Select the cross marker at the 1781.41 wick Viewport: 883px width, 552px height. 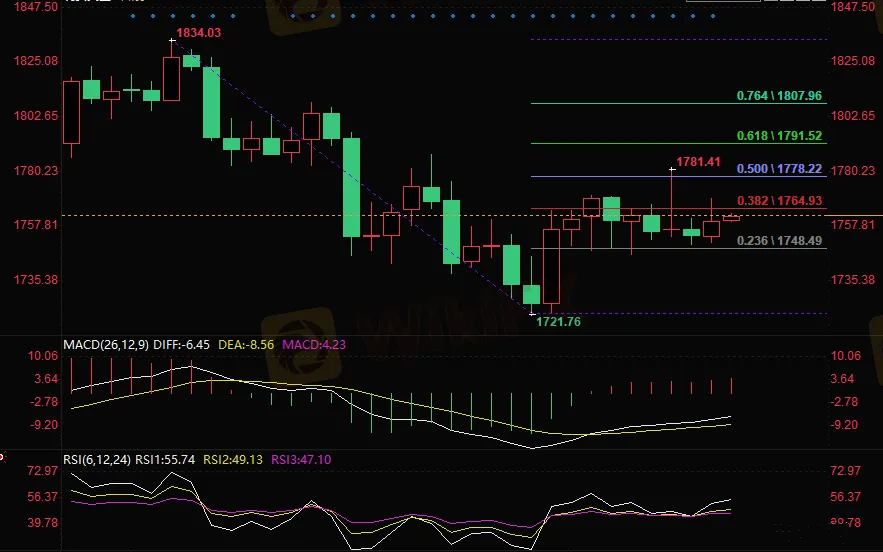[672, 169]
